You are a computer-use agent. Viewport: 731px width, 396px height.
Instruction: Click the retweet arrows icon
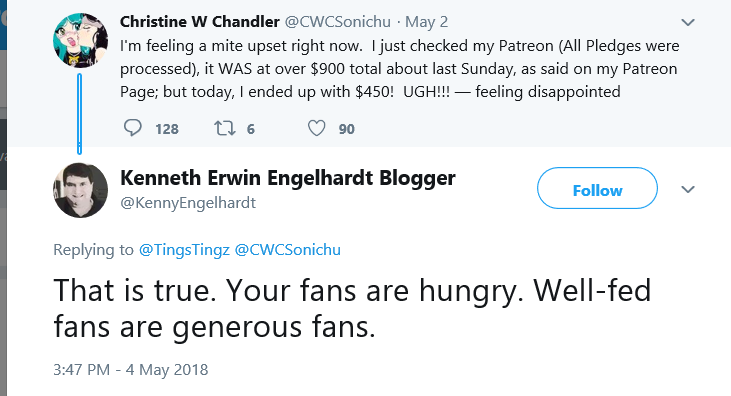point(225,128)
